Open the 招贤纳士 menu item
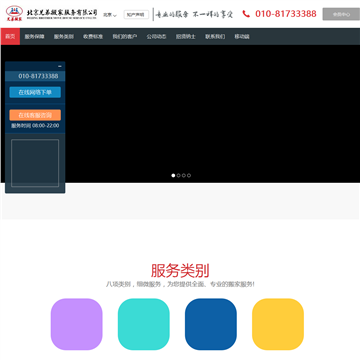Screen dimensions: 360x360 [x=186, y=37]
